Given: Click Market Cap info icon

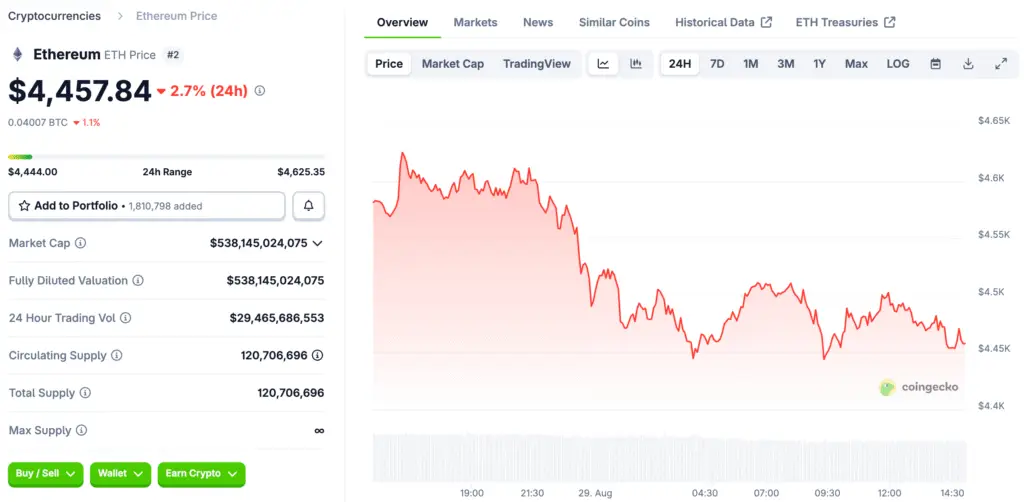Looking at the screenshot, I should 81,243.
